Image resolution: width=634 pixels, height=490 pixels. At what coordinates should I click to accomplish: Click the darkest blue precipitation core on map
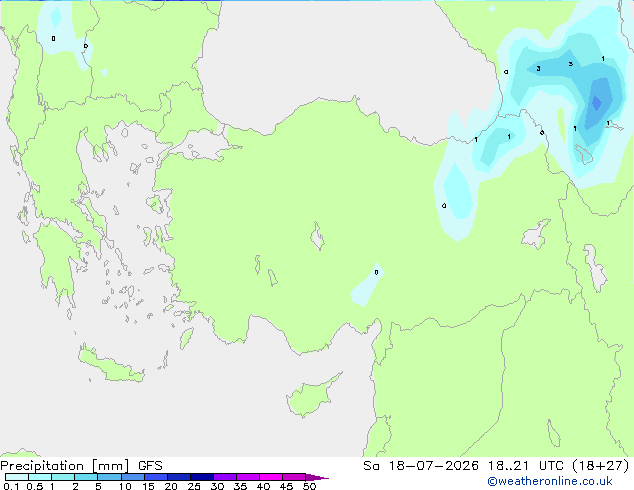point(597,102)
